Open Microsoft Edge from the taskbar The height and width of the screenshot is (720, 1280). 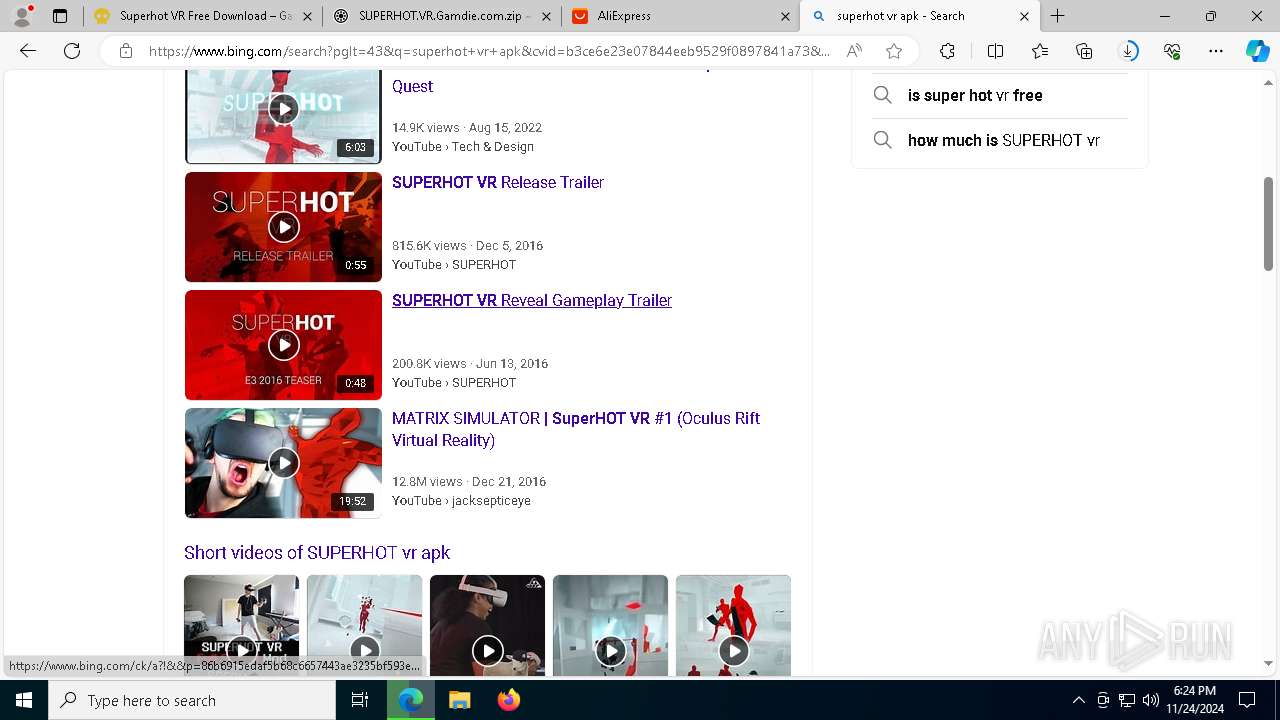pyautogui.click(x=411, y=700)
